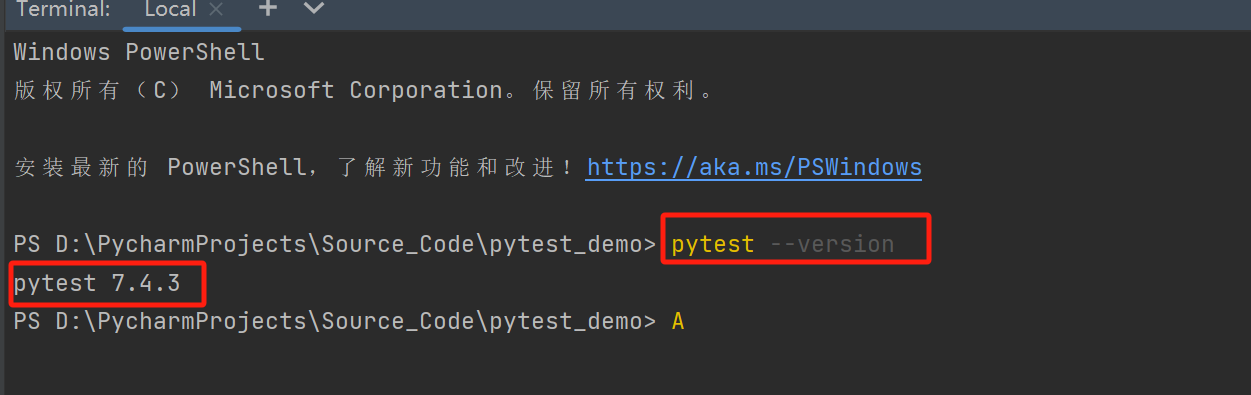Click the 版权所有 (C) text
Image resolution: width=1251 pixels, height=395 pixels.
[x=98, y=90]
